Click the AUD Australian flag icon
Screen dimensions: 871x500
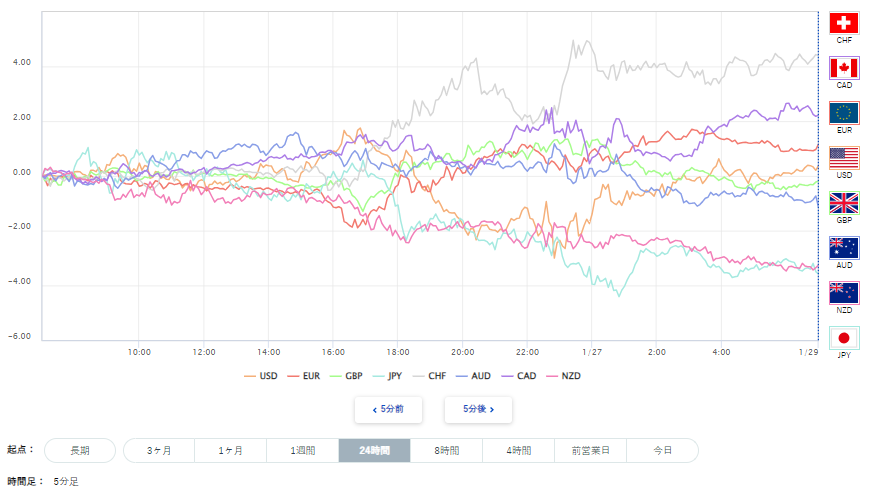(844, 248)
